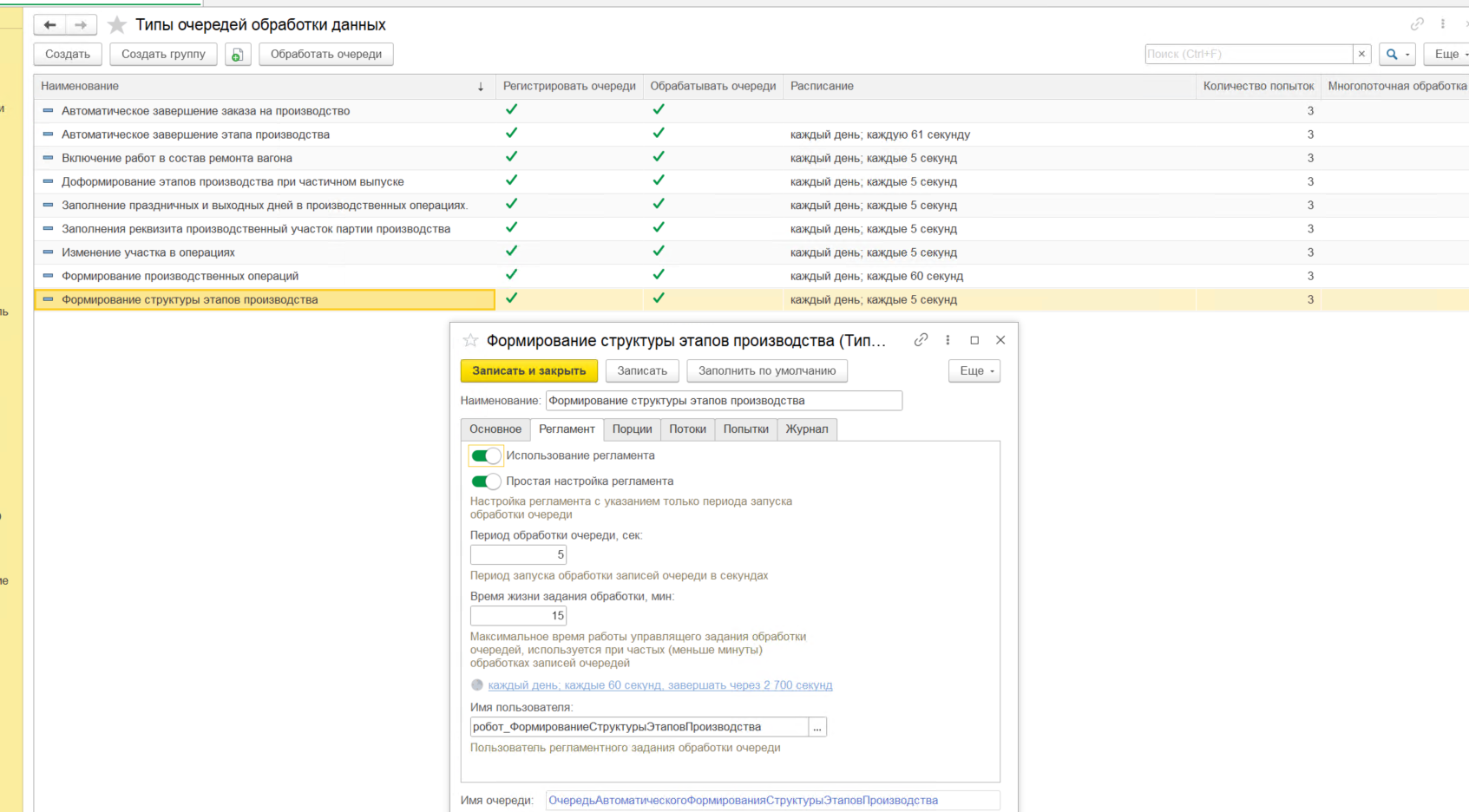
Task: Open the magnifier search dropdown
Action: pyautogui.click(x=1396, y=54)
